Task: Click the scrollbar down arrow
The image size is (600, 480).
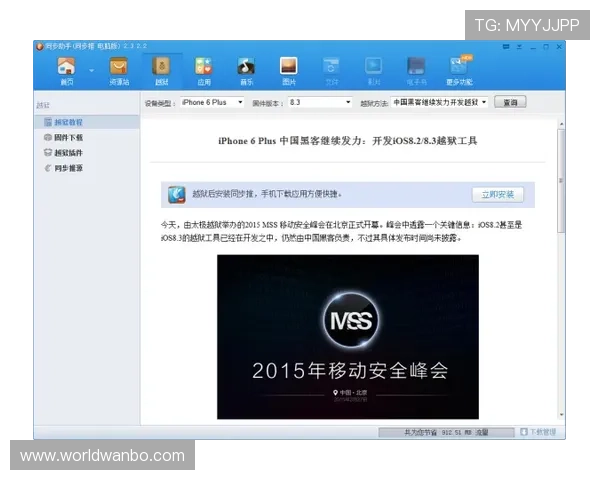Action: [x=561, y=415]
